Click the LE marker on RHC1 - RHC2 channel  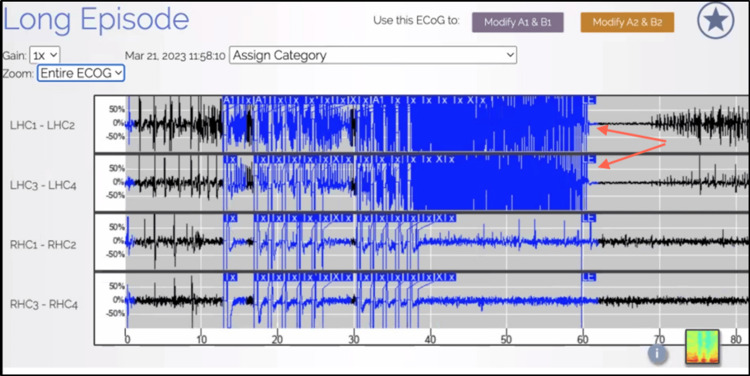pos(589,218)
